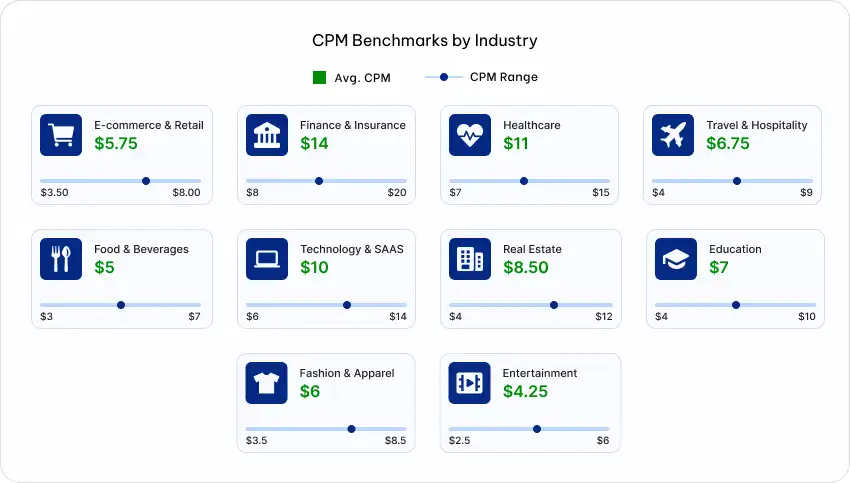The width and height of the screenshot is (850, 483).
Task: Click the $8.00 maximum in E-commerce card
Action: click(186, 192)
